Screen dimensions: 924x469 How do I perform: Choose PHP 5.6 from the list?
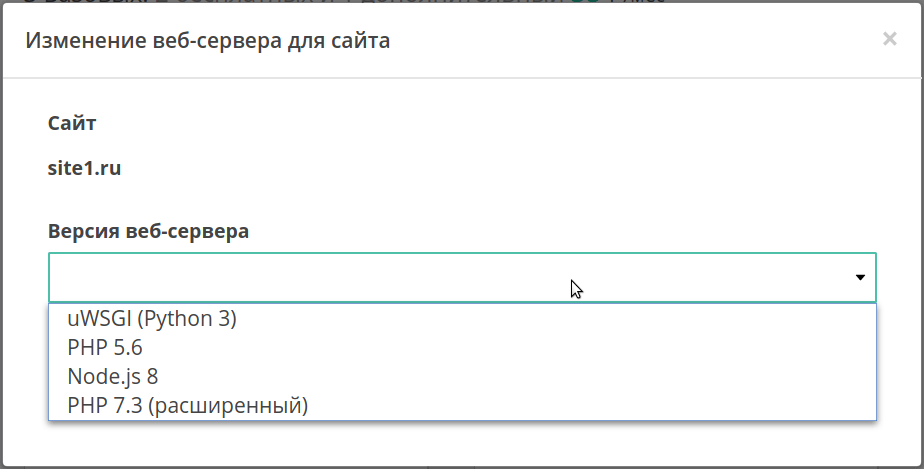click(105, 348)
